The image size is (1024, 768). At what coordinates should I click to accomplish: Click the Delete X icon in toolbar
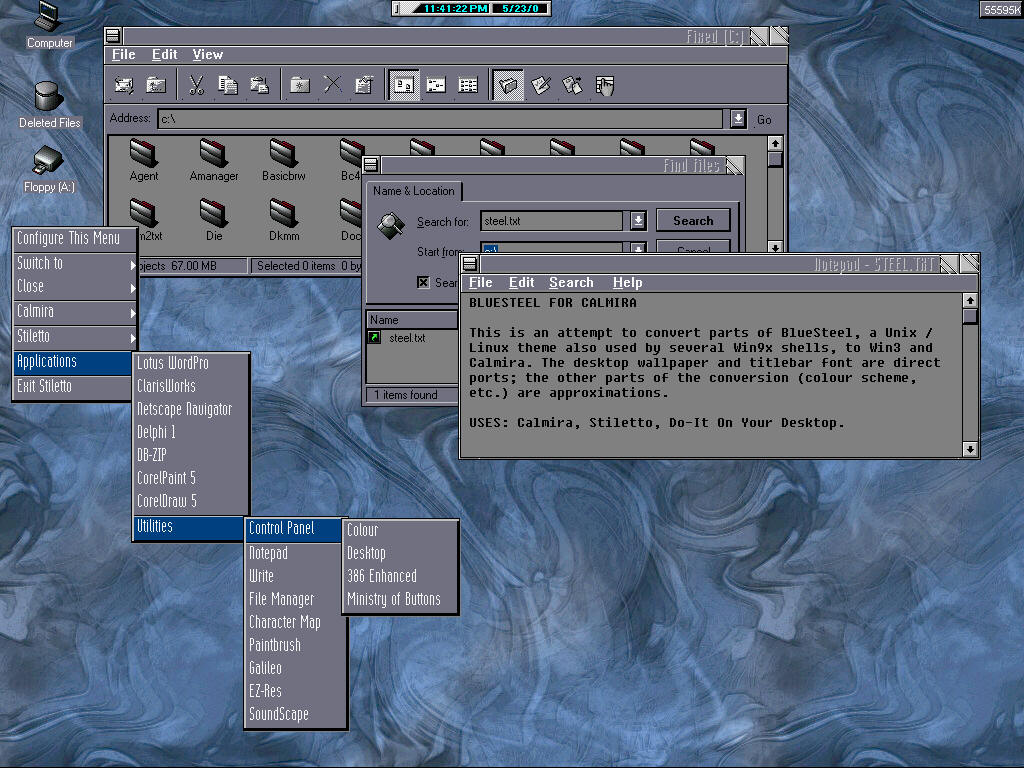[x=332, y=85]
